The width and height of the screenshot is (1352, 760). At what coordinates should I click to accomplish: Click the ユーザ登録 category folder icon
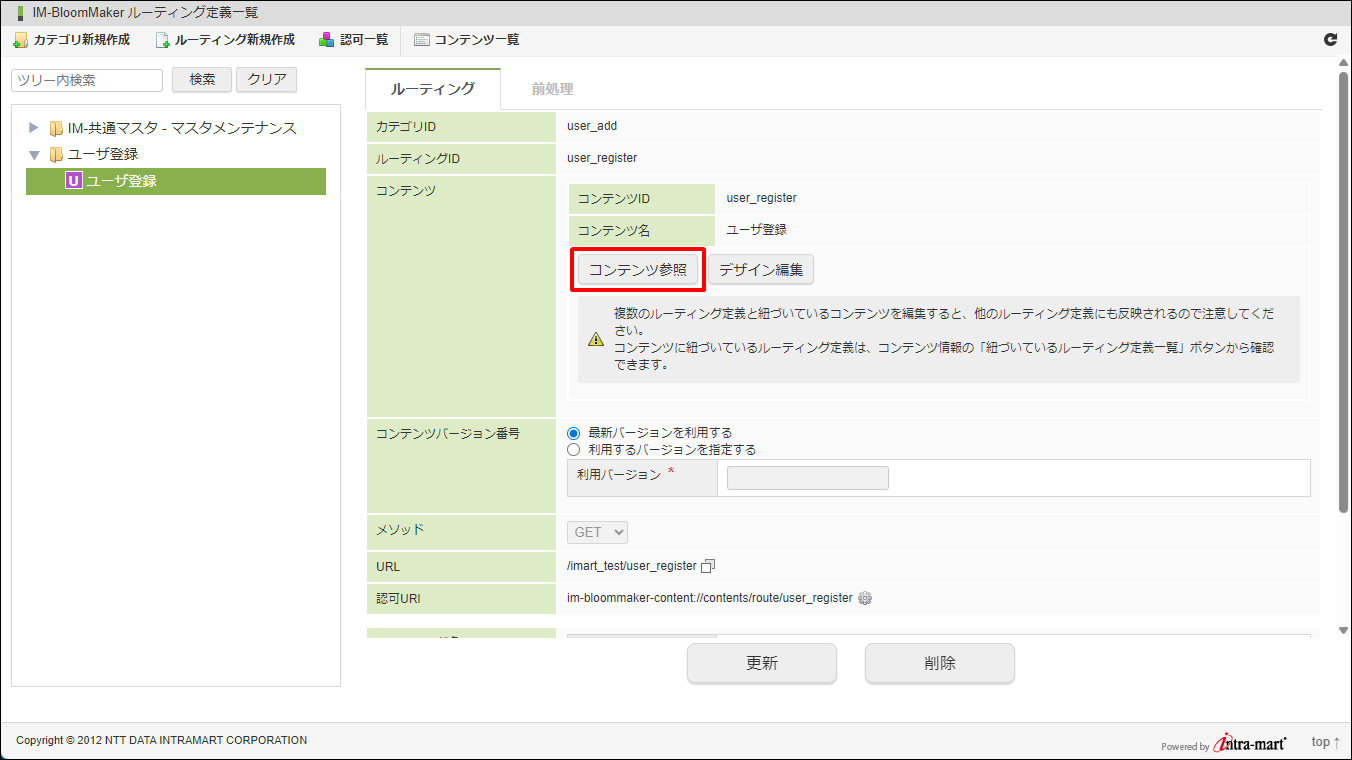(x=57, y=154)
